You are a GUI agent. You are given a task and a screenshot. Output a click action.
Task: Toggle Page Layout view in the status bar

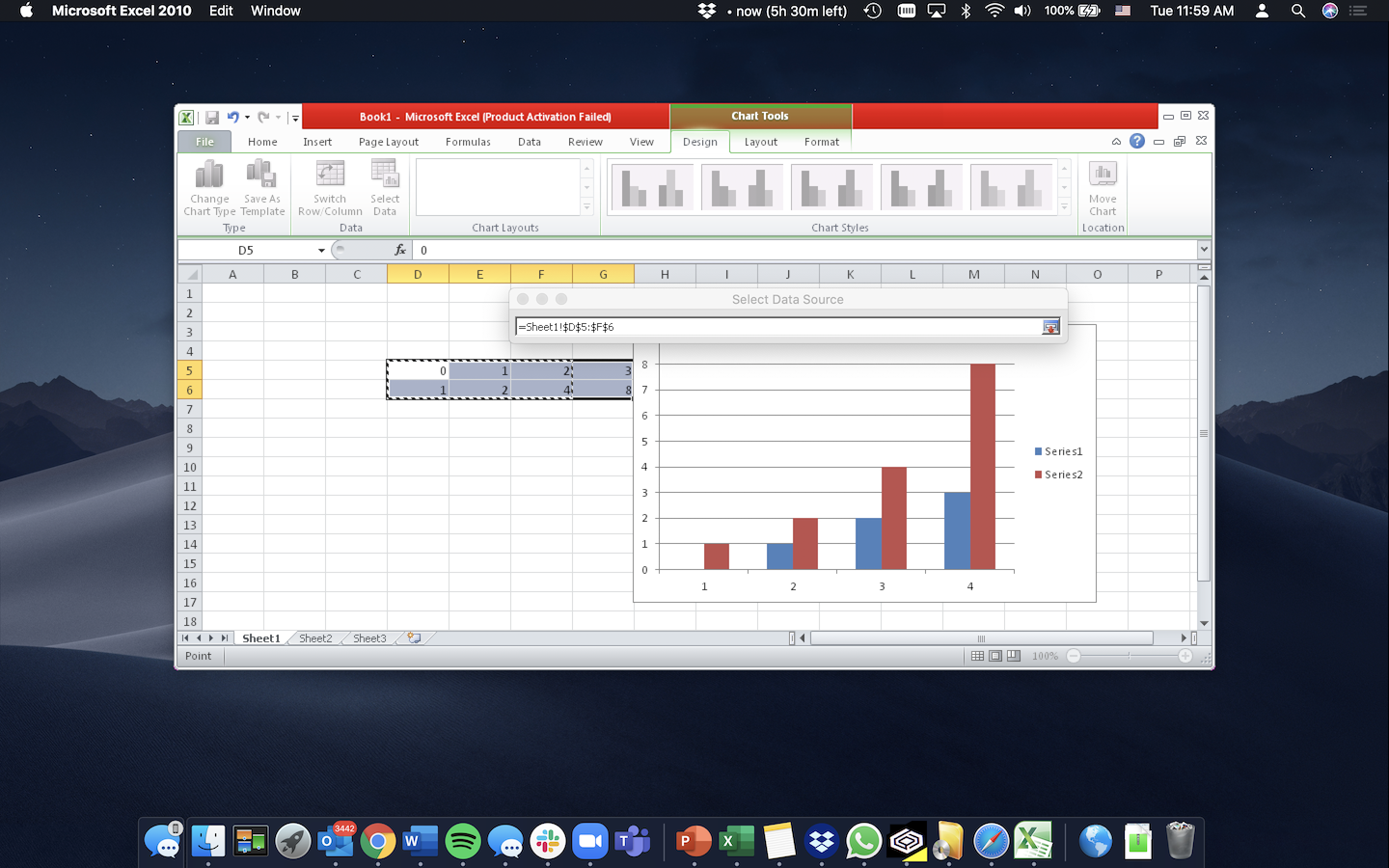click(x=995, y=655)
